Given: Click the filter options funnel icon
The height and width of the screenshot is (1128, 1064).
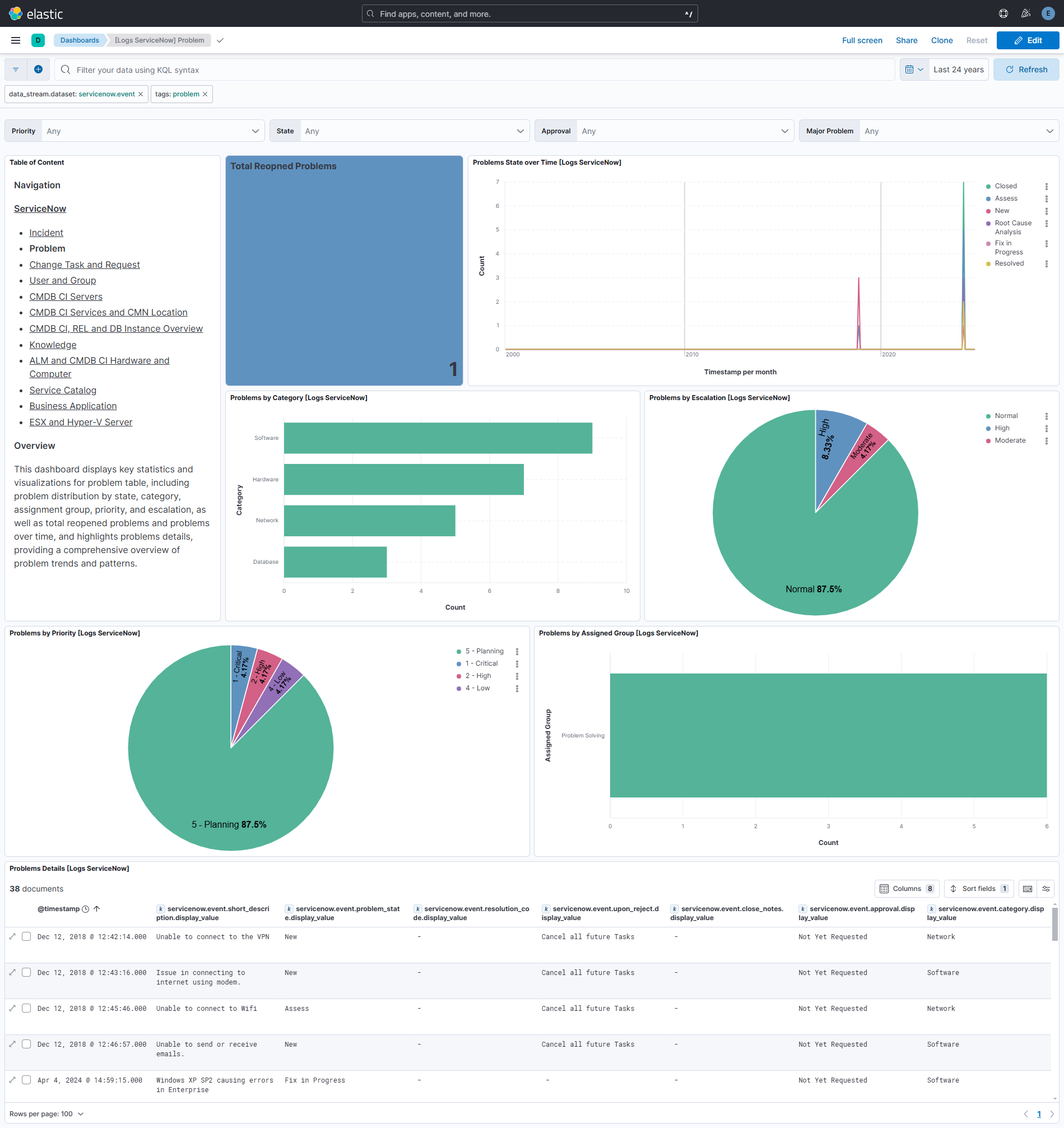Looking at the screenshot, I should click(x=15, y=69).
